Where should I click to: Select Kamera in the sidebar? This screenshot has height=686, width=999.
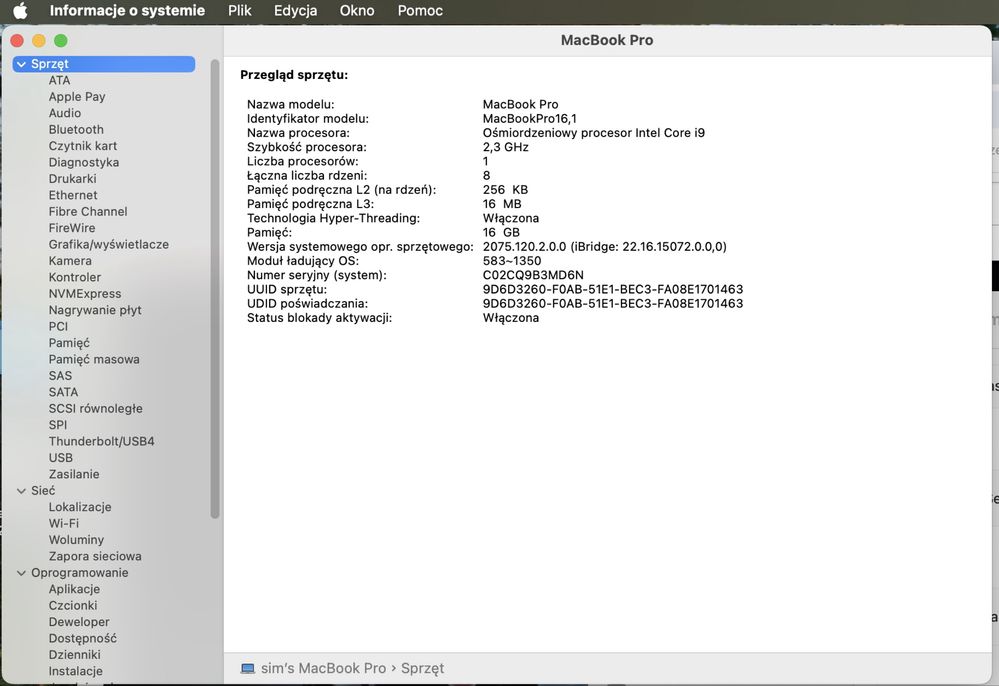(x=70, y=261)
